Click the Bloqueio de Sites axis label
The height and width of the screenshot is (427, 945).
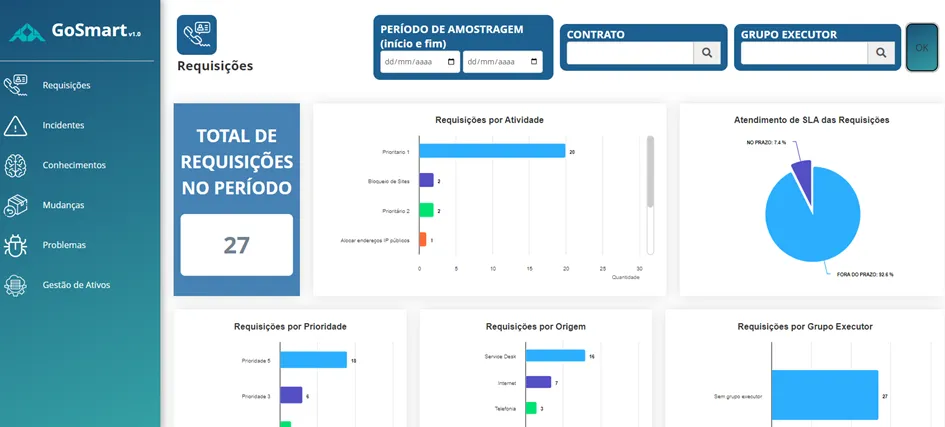389,181
